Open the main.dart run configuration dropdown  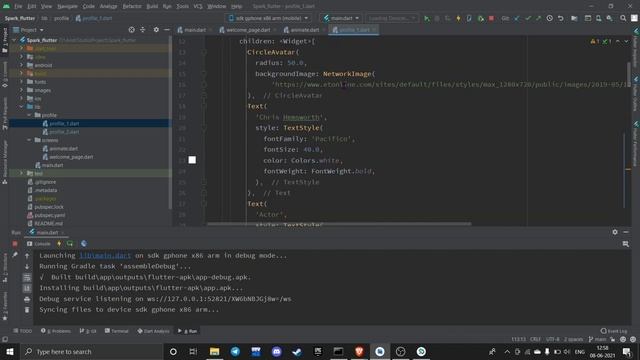341,18
